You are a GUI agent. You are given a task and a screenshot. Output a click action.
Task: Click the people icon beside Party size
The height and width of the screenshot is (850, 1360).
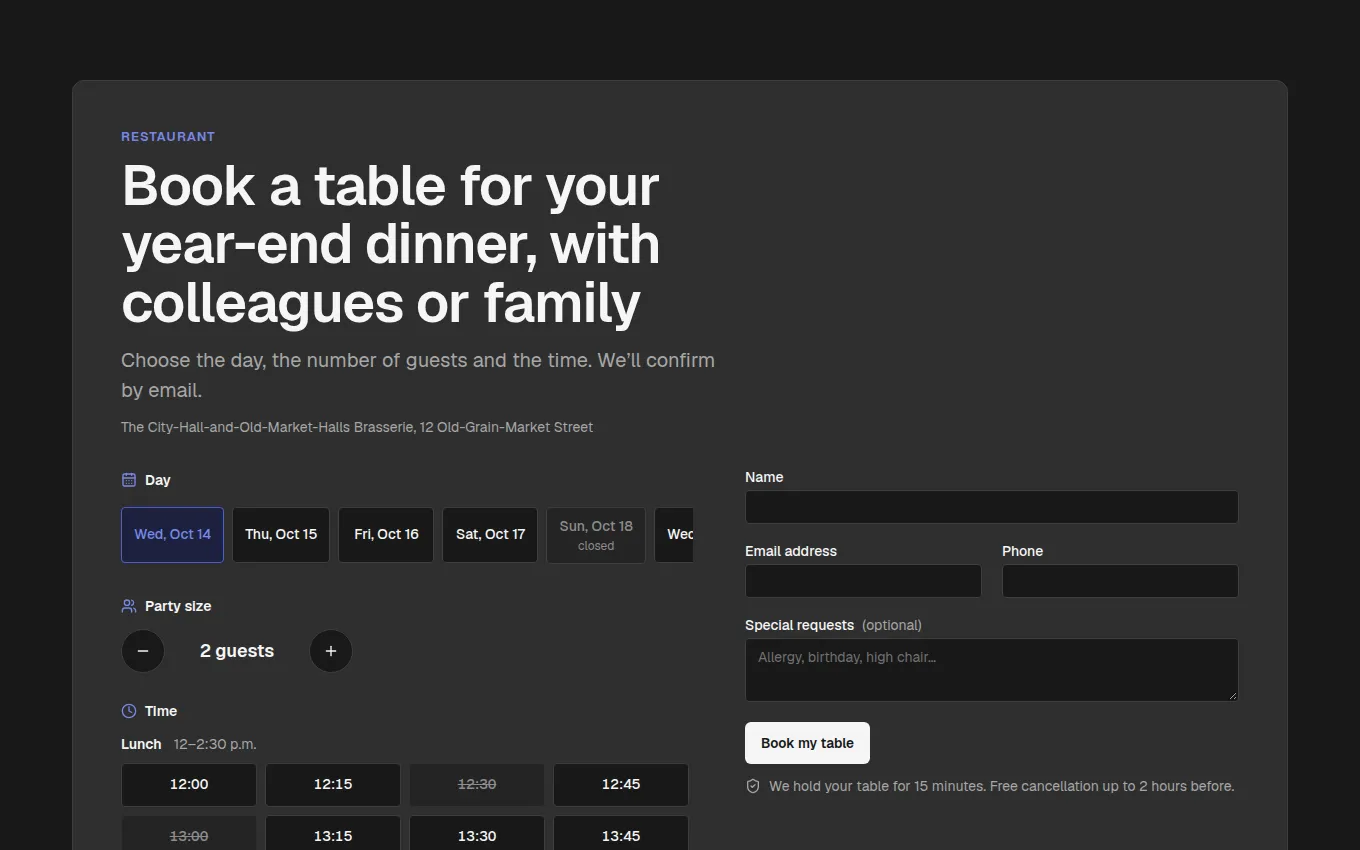(x=129, y=606)
